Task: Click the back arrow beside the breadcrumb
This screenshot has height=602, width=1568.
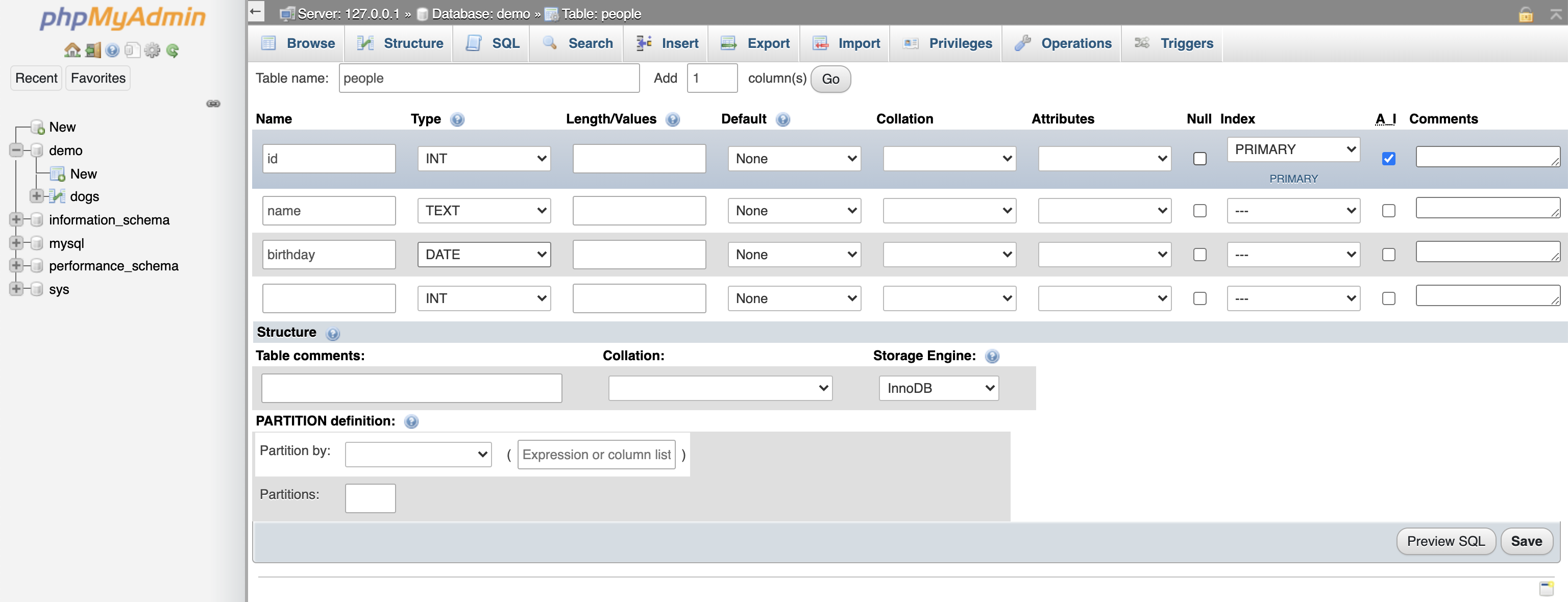Action: [x=255, y=12]
